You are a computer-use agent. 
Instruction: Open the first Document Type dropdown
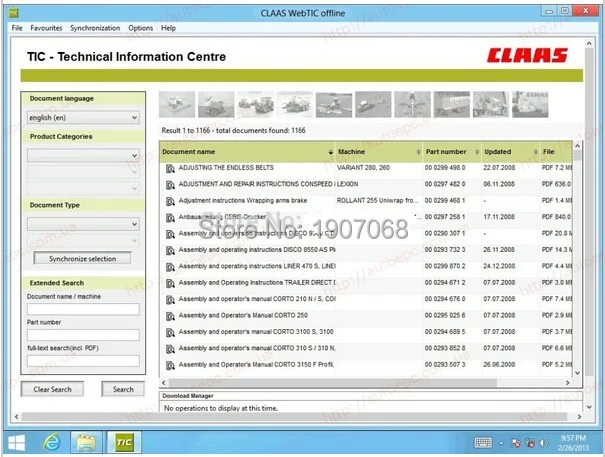(83, 224)
